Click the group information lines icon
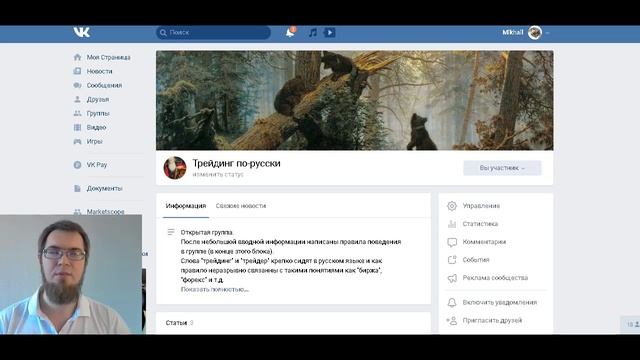Image resolution: width=640 pixels, height=360 pixels. (x=171, y=232)
